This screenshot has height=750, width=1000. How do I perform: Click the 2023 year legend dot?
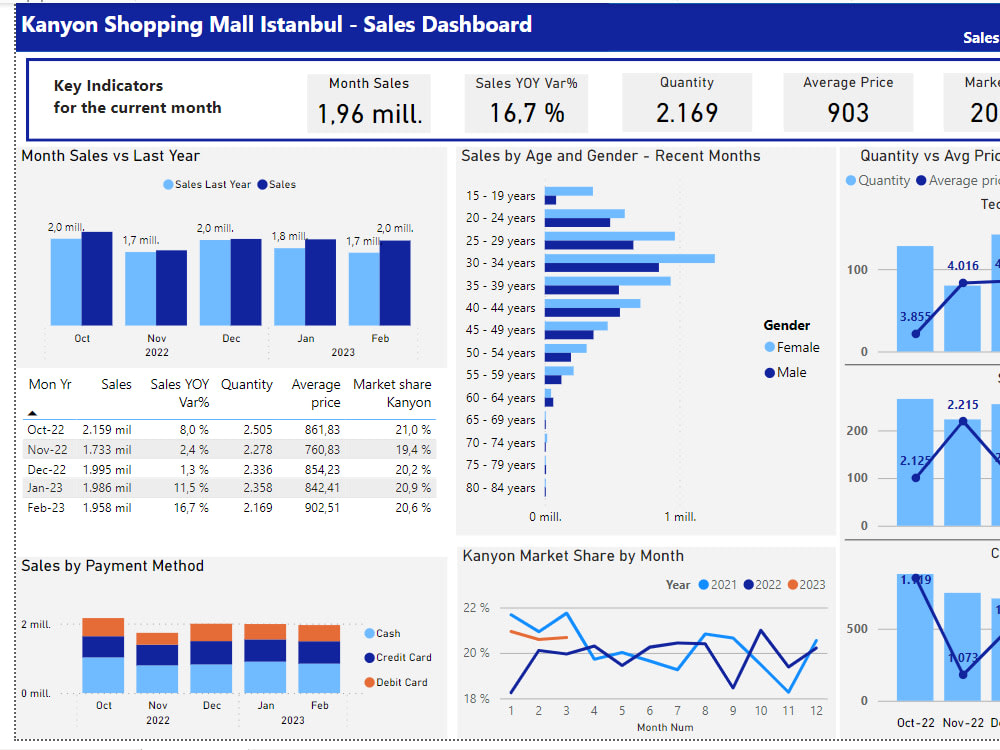pyautogui.click(x=793, y=585)
